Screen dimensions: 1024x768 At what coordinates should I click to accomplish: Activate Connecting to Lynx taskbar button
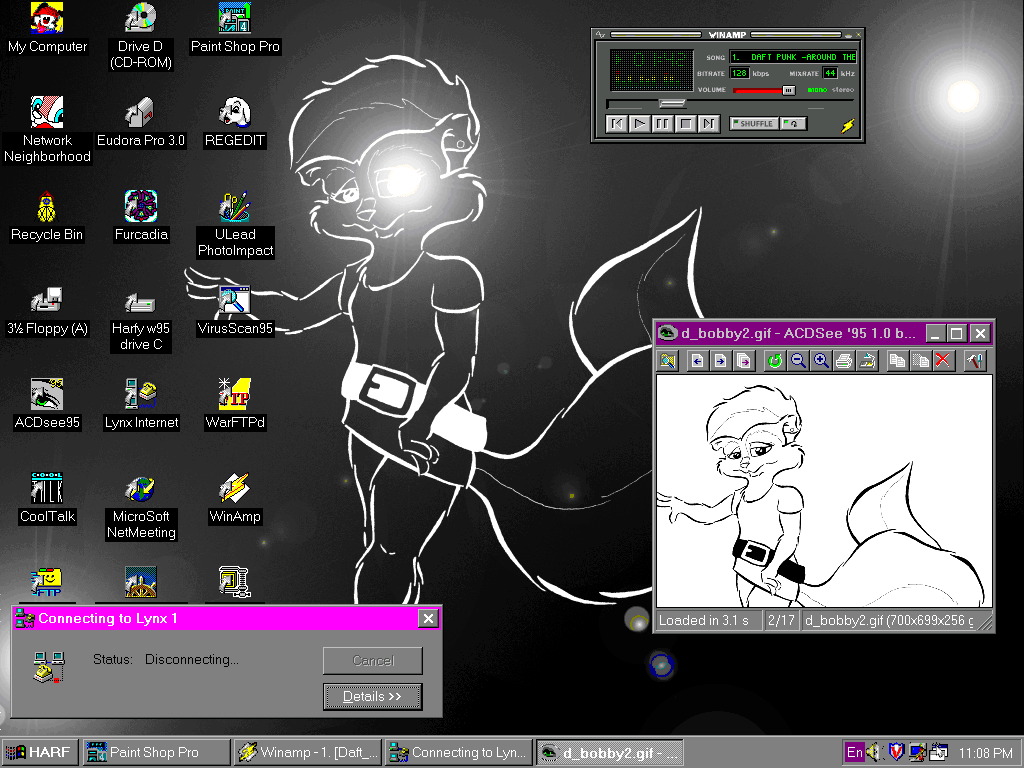click(x=458, y=752)
